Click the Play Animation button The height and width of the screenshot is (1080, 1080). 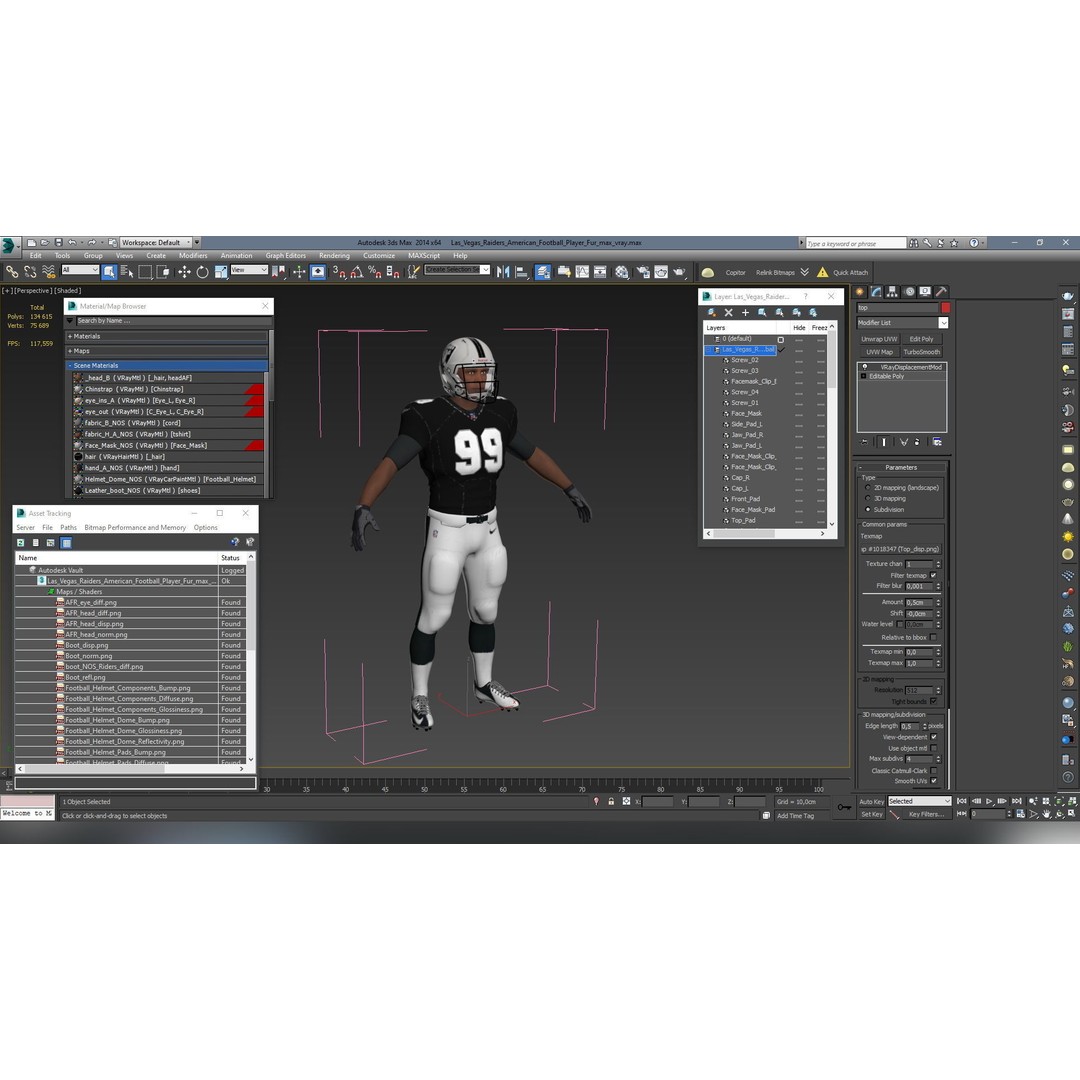coord(989,801)
